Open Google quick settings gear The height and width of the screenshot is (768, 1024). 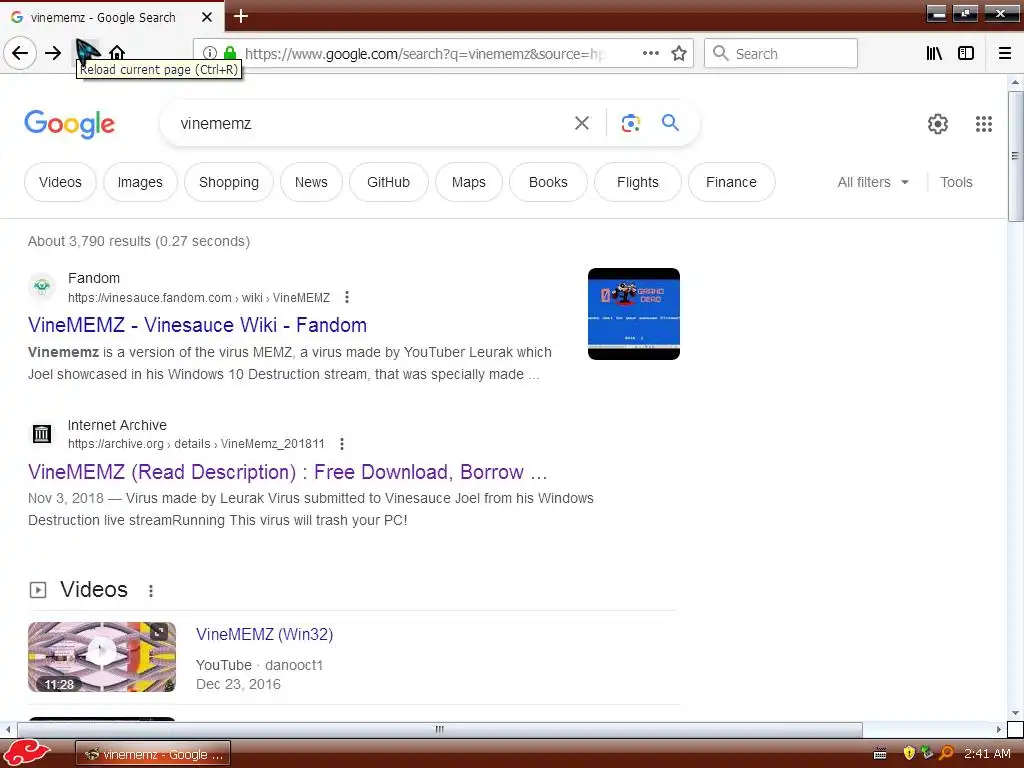coord(938,123)
